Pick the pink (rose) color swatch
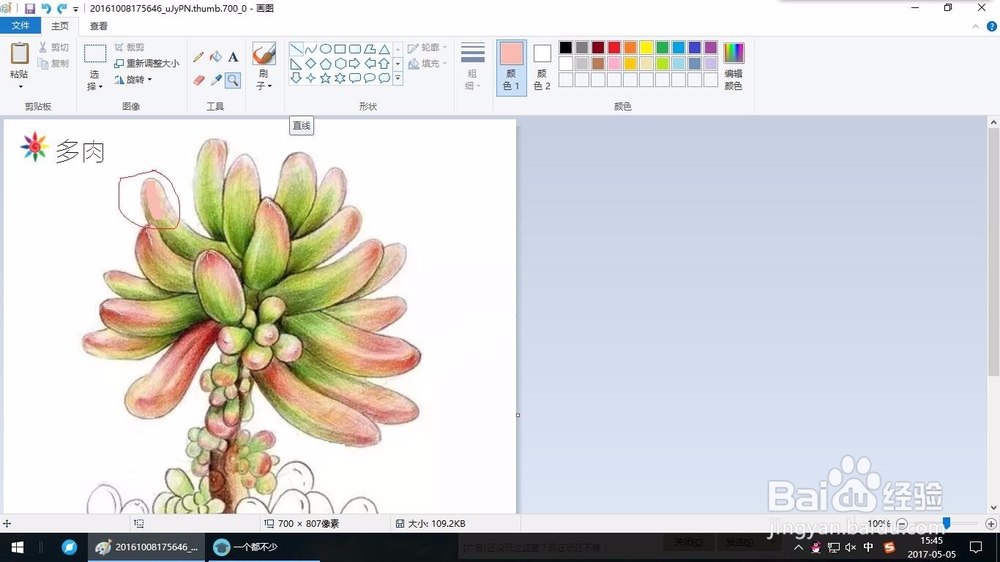This screenshot has height=562, width=1000. click(x=614, y=64)
